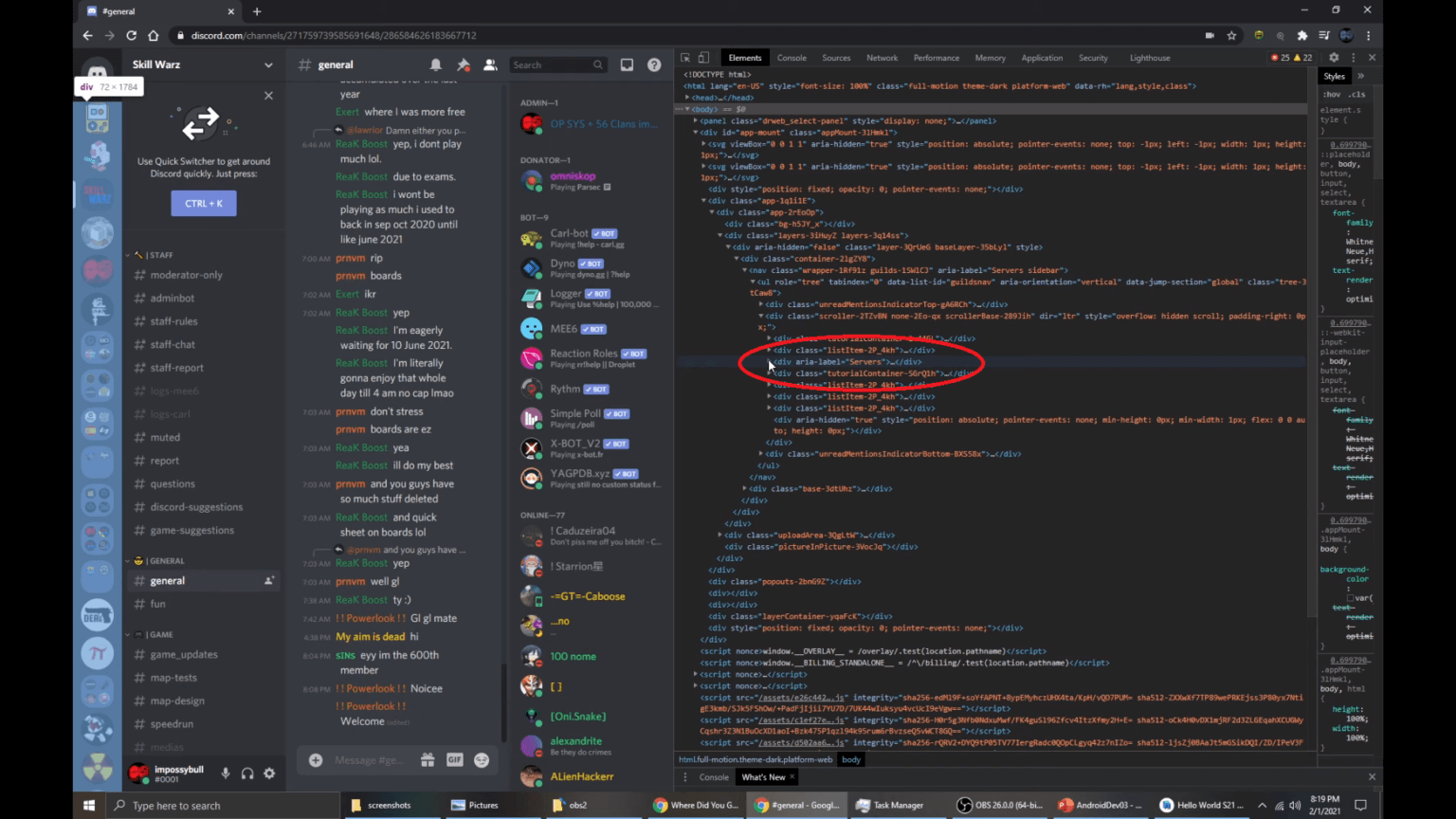1456x819 pixels.
Task: Mute the microphone in Discord
Action: click(225, 773)
